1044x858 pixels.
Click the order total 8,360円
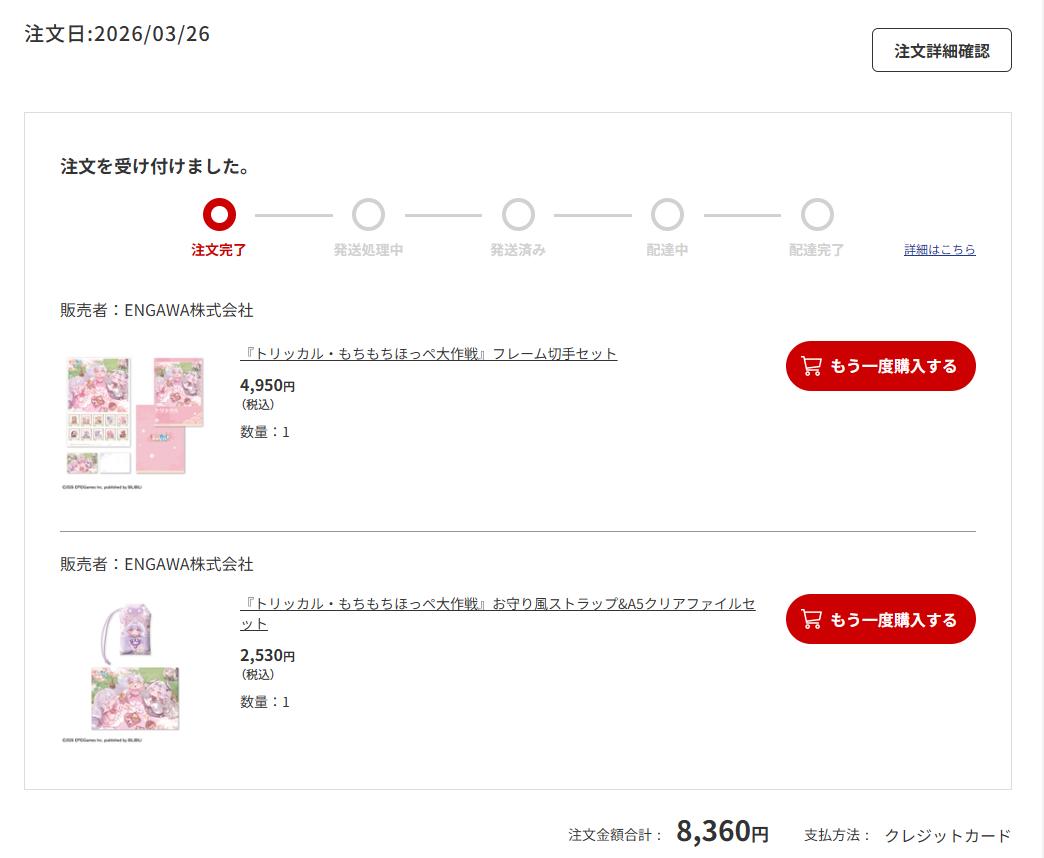(722, 832)
